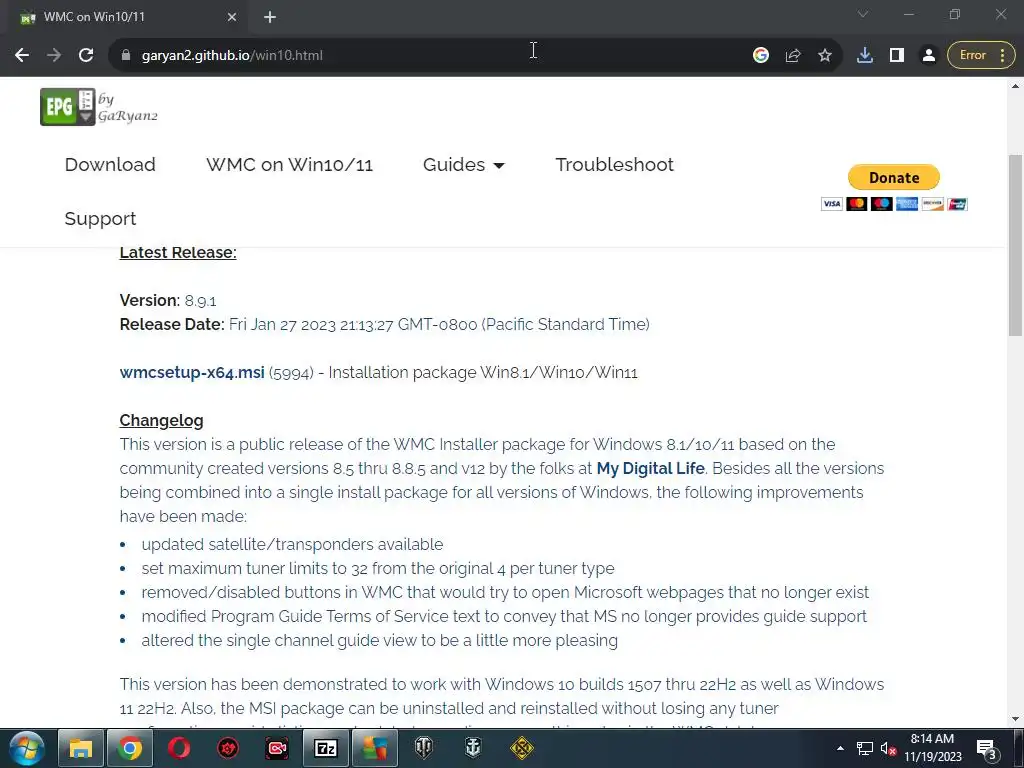Click the scrollbar up arrow
The image size is (1024, 768).
1015,86
